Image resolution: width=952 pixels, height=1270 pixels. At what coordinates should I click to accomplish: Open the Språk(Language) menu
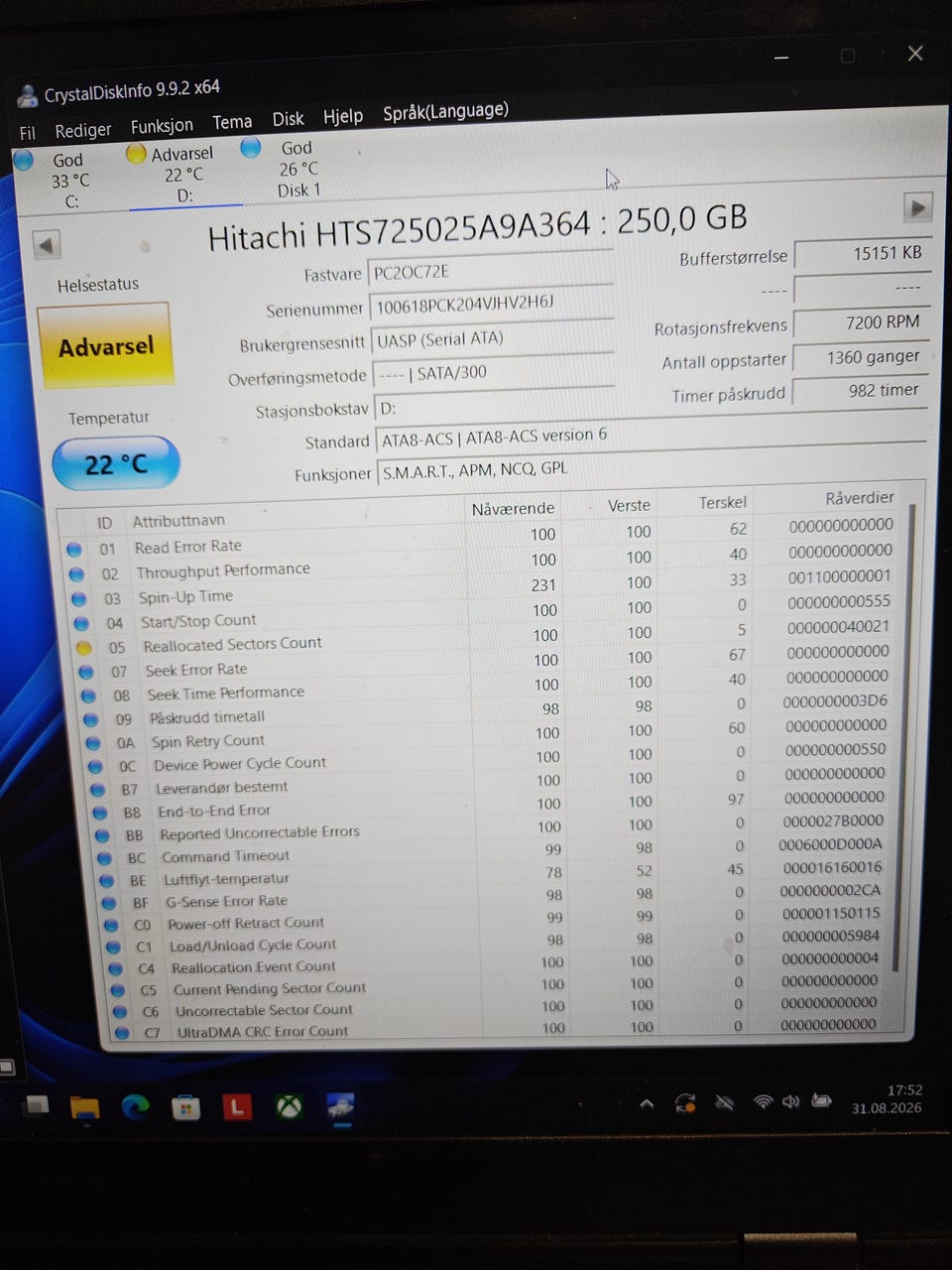[x=445, y=111]
